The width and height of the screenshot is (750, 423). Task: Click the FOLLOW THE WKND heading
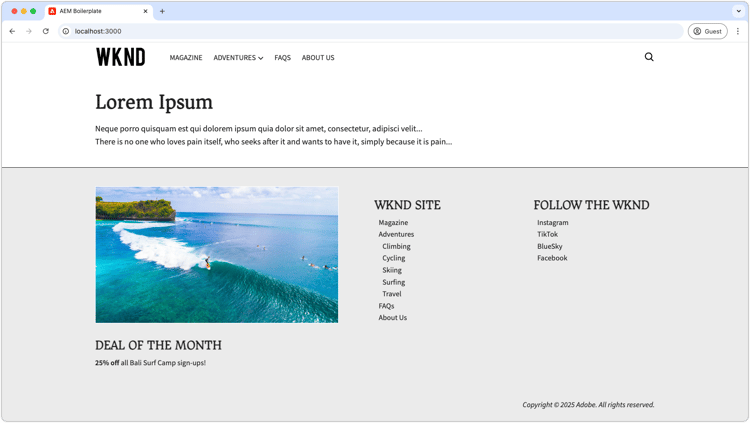point(591,205)
